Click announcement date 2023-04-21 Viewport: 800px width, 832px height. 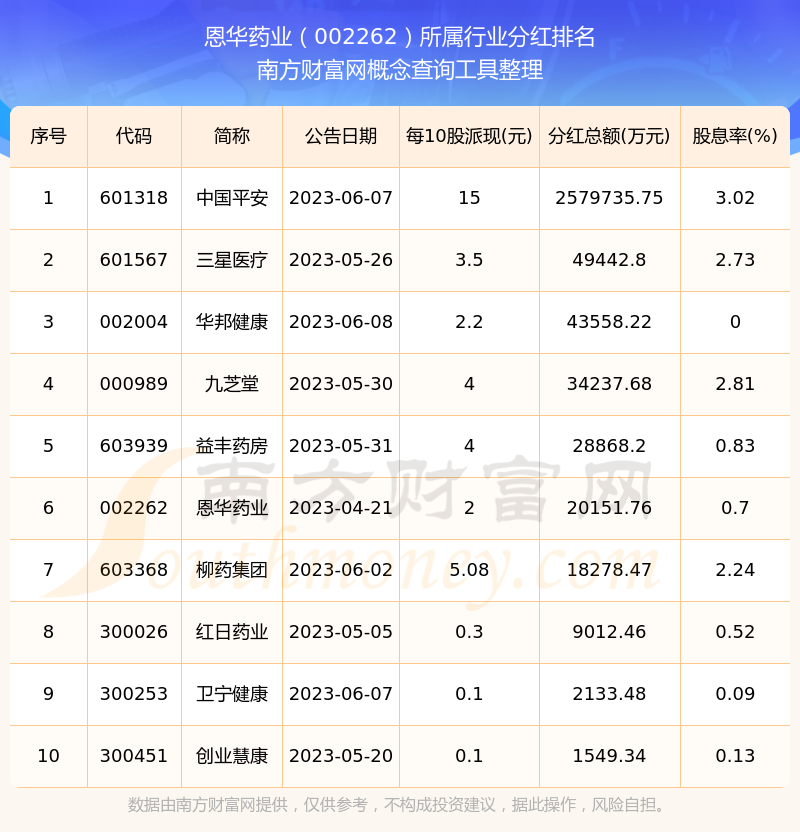click(341, 508)
